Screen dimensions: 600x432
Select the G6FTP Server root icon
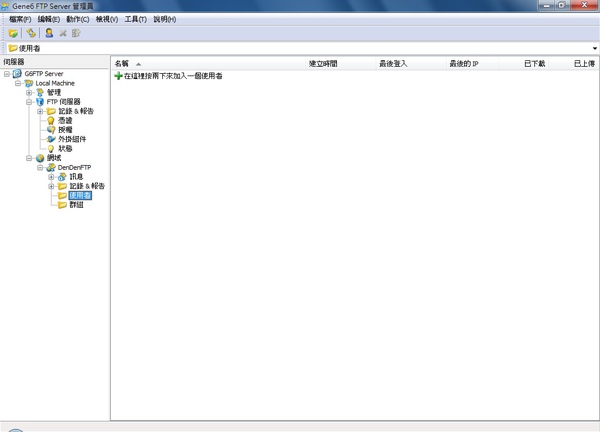[x=17, y=73]
